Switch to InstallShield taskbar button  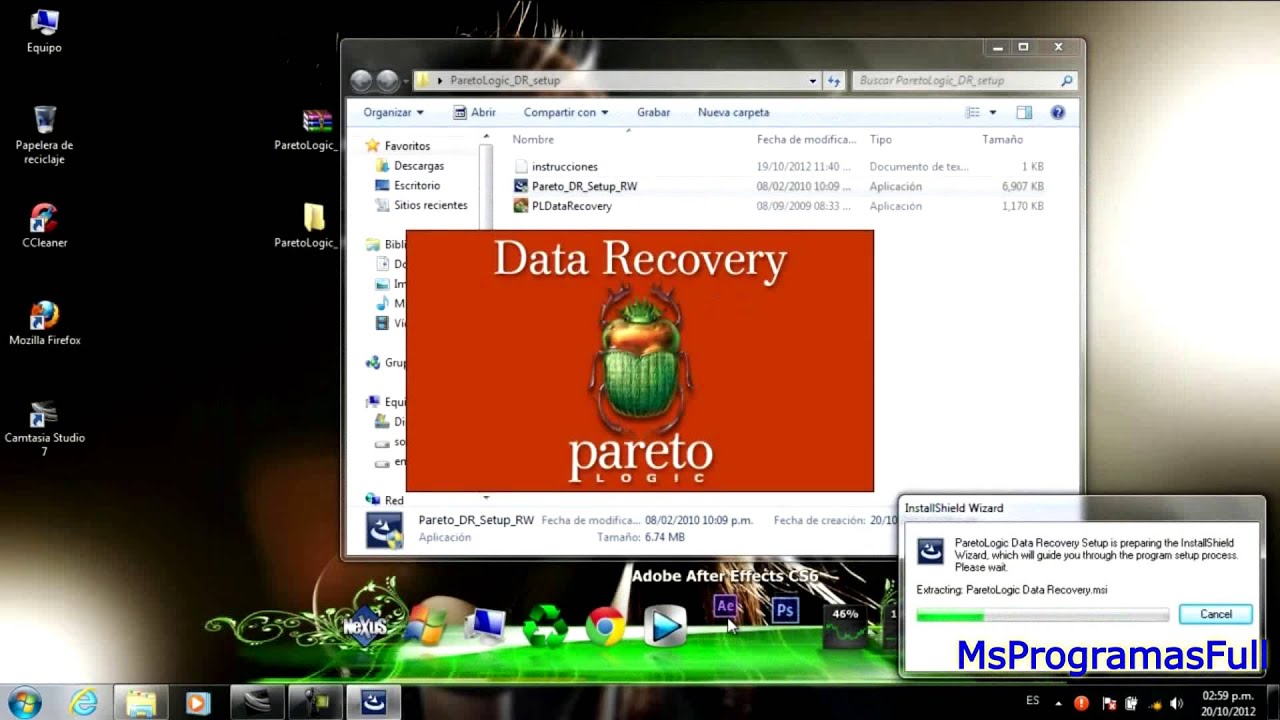coord(374,703)
